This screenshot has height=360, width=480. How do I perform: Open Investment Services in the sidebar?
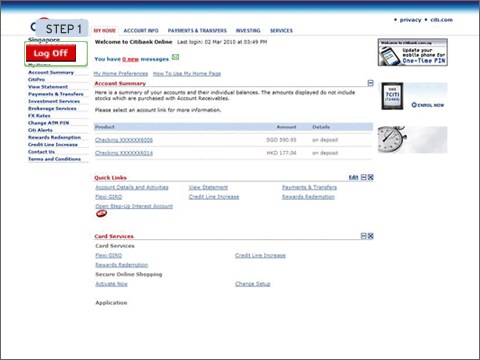coord(54,101)
